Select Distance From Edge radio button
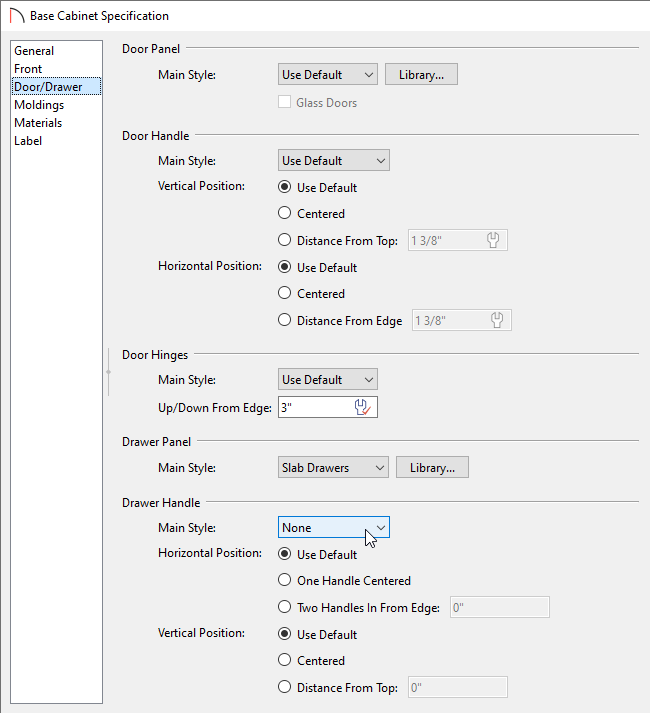This screenshot has width=650, height=713. coord(284,320)
